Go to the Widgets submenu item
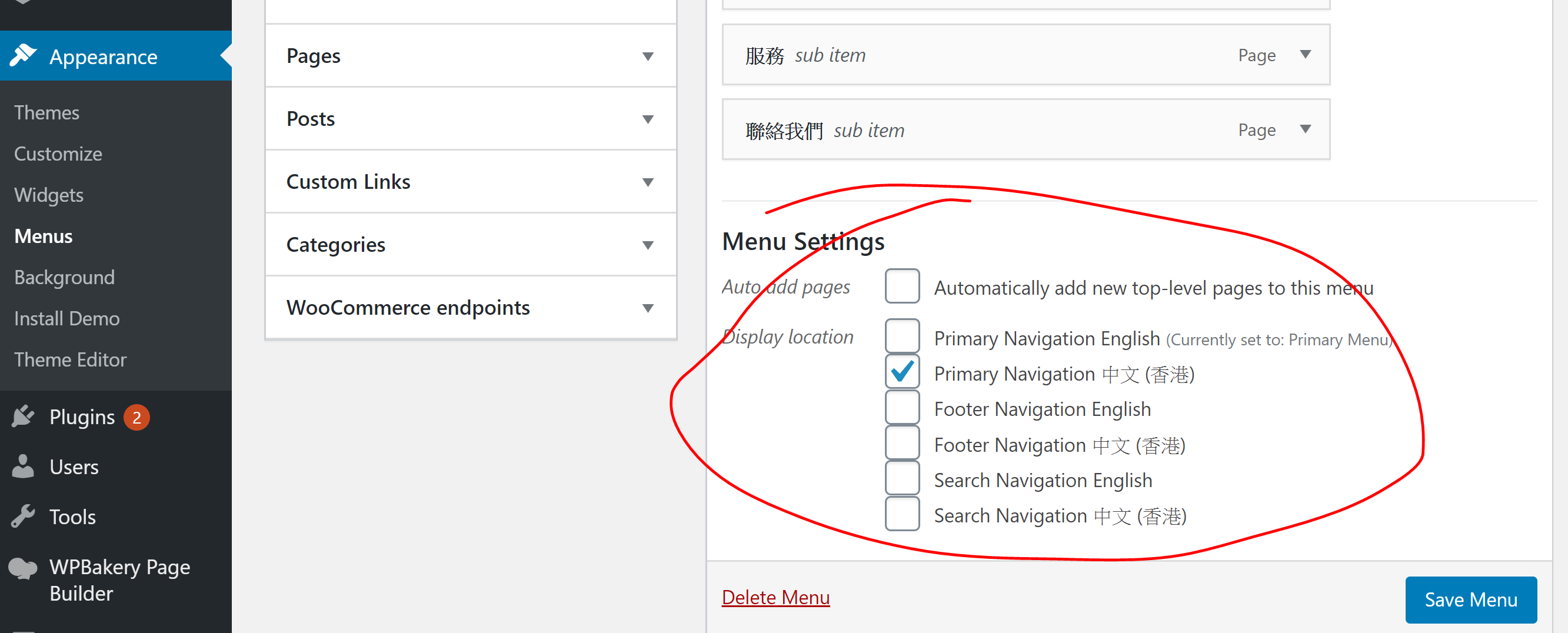The width and height of the screenshot is (1568, 633). [x=49, y=195]
